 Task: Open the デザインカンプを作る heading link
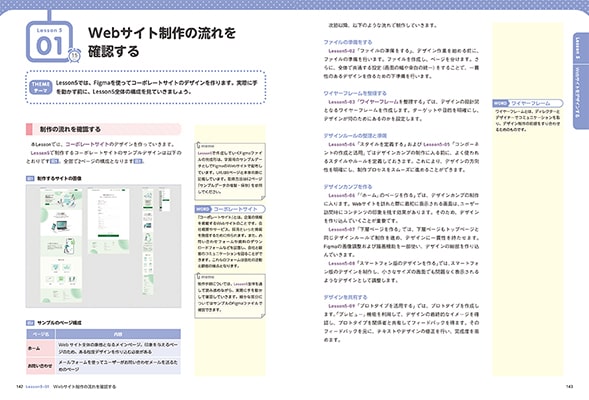pos(348,187)
